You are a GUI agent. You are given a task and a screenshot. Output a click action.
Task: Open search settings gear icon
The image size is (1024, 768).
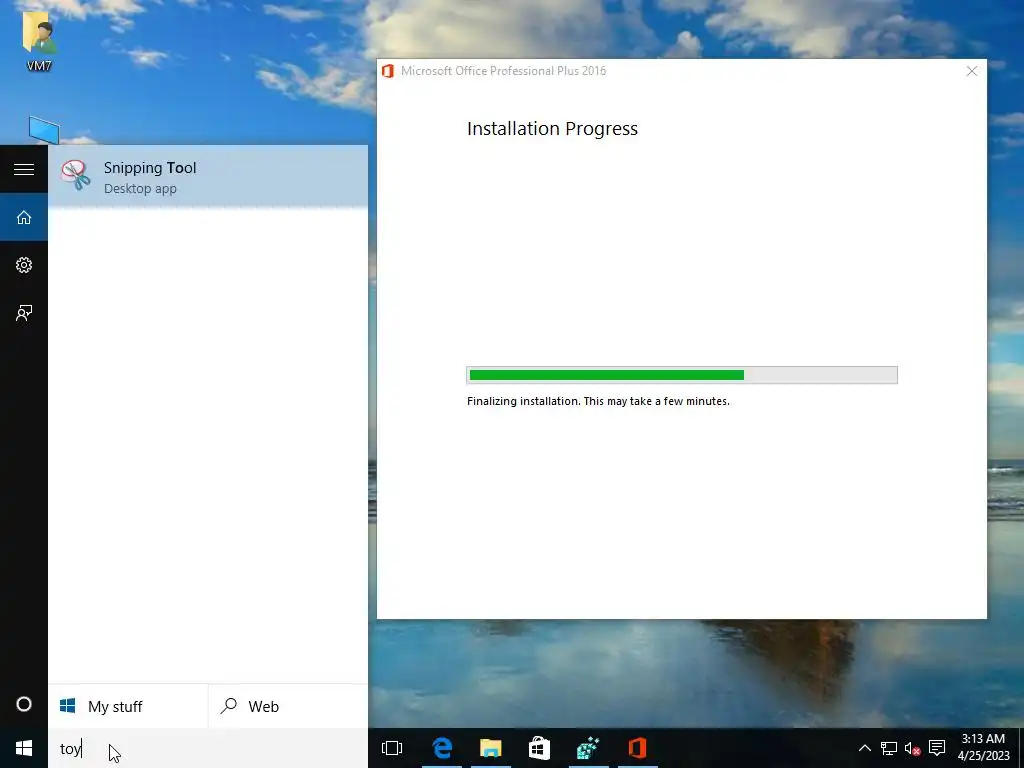tap(24, 264)
